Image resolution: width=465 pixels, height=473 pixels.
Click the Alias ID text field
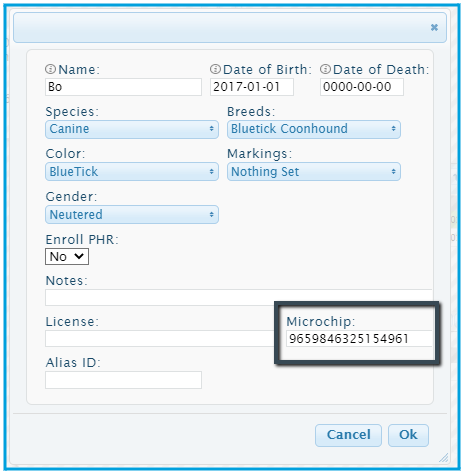coord(123,380)
